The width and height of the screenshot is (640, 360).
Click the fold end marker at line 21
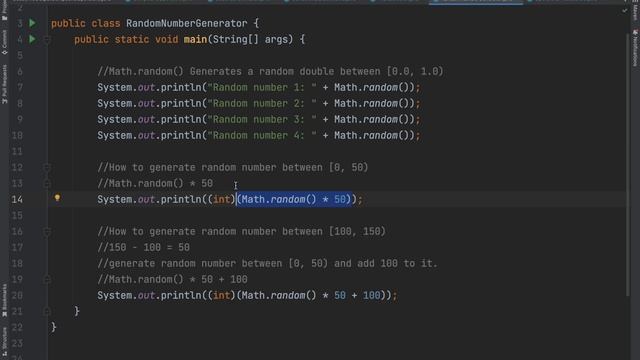coord(47,311)
